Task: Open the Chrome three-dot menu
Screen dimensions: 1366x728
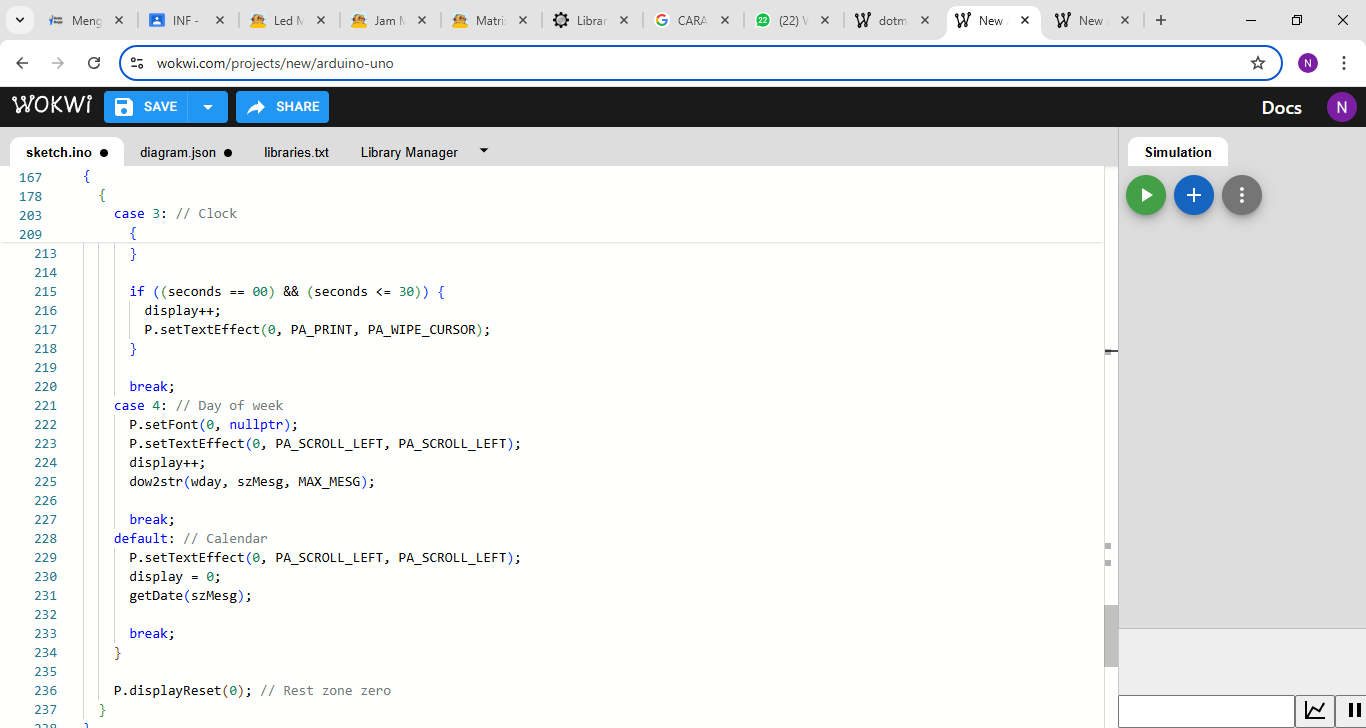Action: pos(1344,63)
